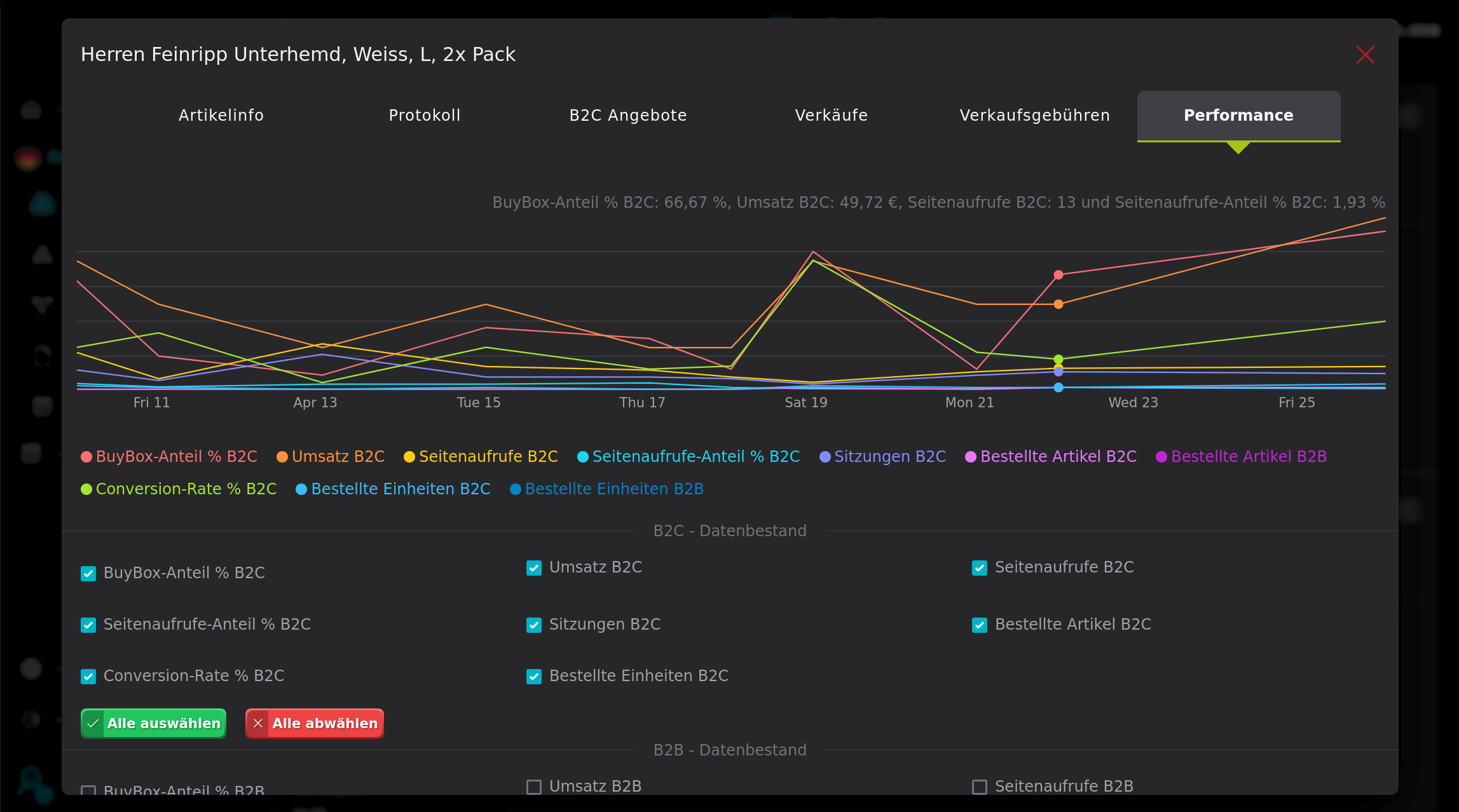This screenshot has height=812, width=1459.
Task: Select the orange data point near Wed 23
Action: [1058, 304]
